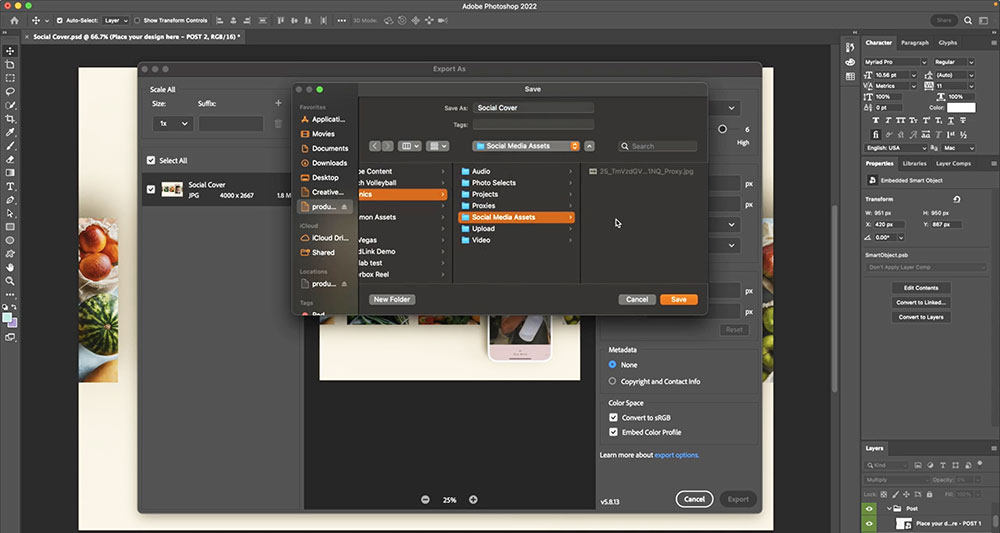Select the Rectangular Marquee tool
Screen dimensions: 1000x533
pos(10,78)
